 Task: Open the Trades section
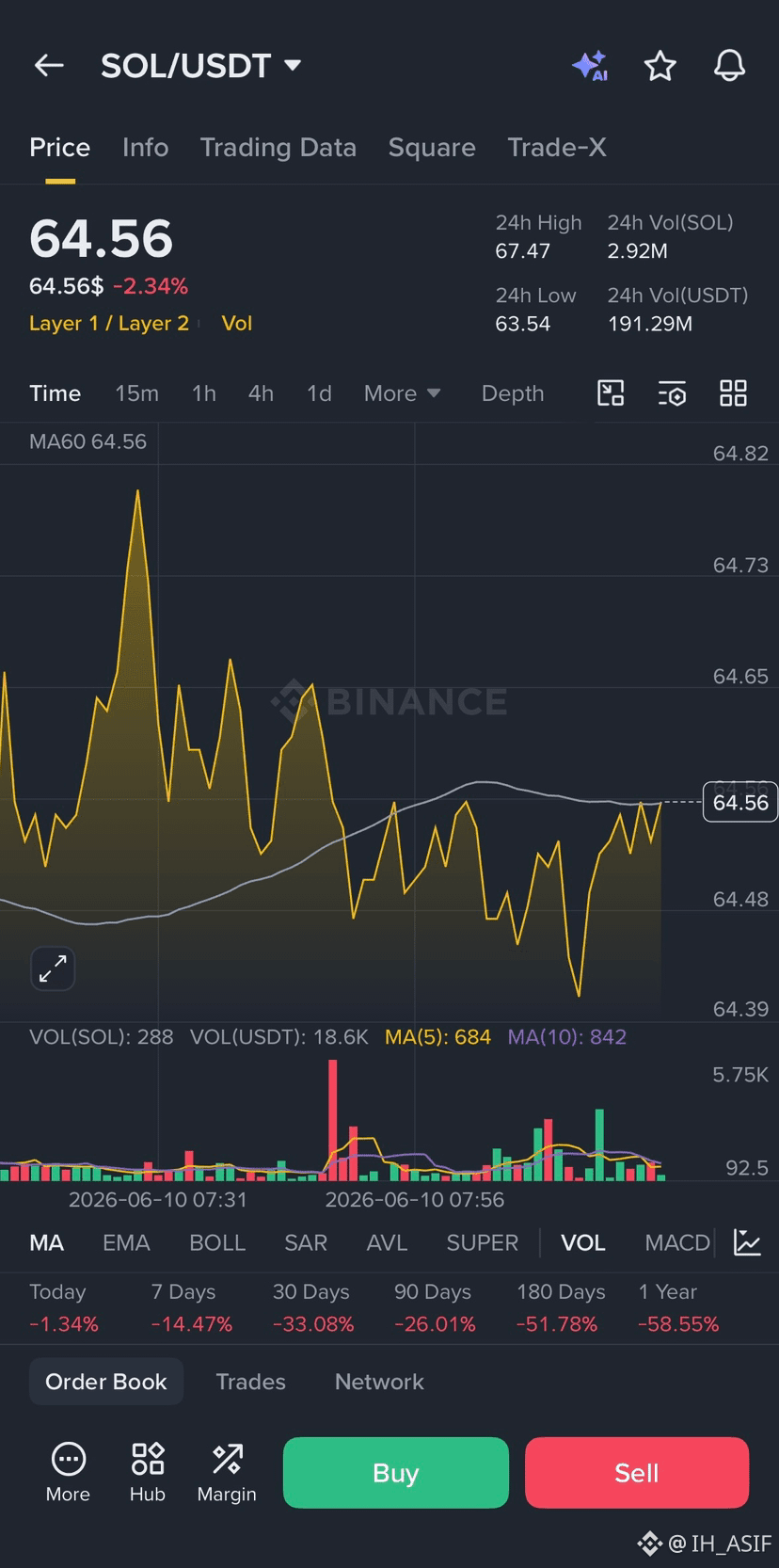coord(250,1382)
